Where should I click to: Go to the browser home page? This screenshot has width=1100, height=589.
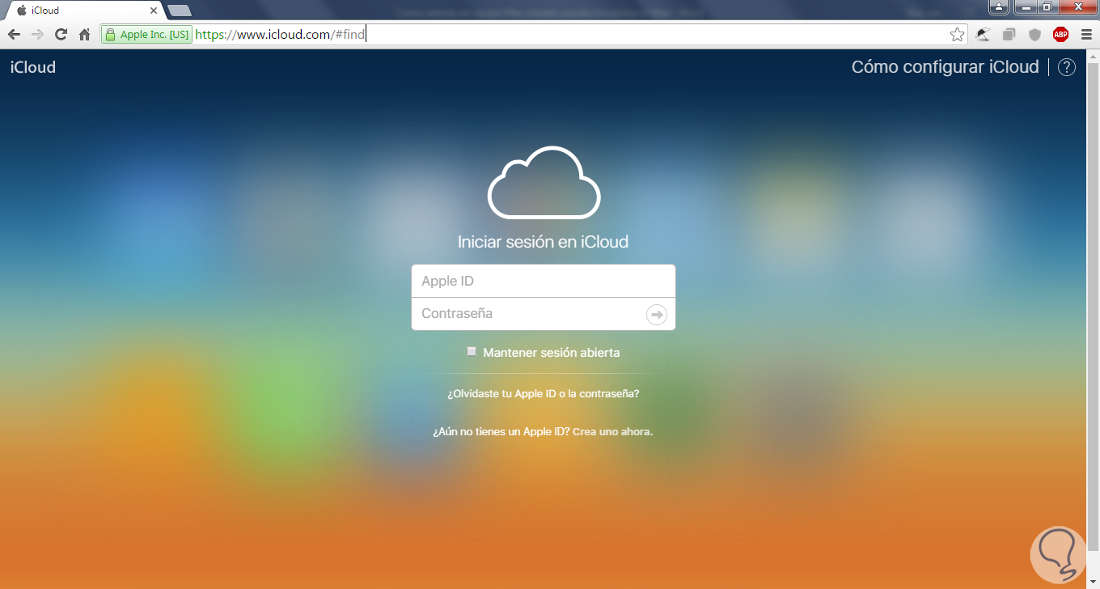pyautogui.click(x=84, y=34)
